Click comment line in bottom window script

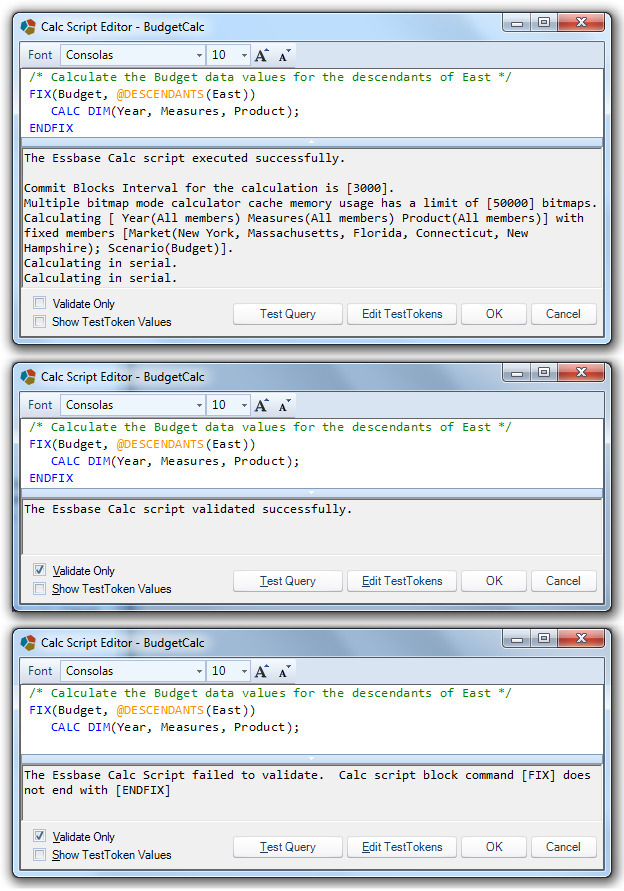[270, 693]
